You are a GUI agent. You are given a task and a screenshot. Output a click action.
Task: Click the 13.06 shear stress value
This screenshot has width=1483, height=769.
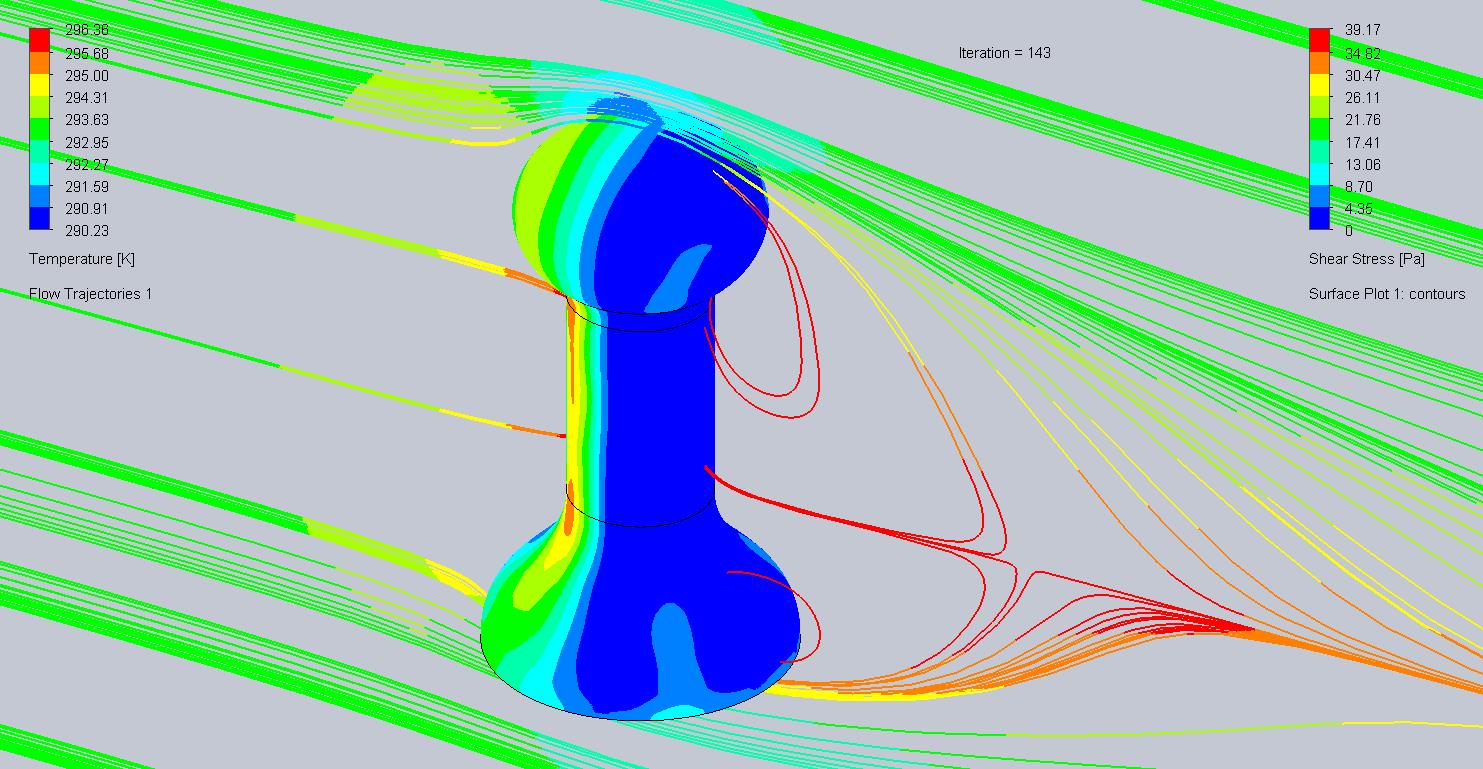(1362, 165)
